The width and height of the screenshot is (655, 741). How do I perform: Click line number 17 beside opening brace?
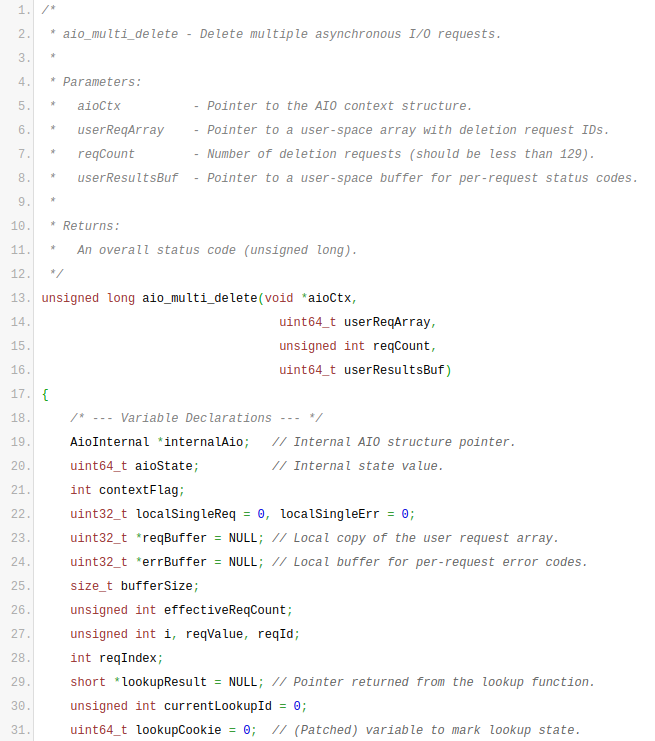20,394
